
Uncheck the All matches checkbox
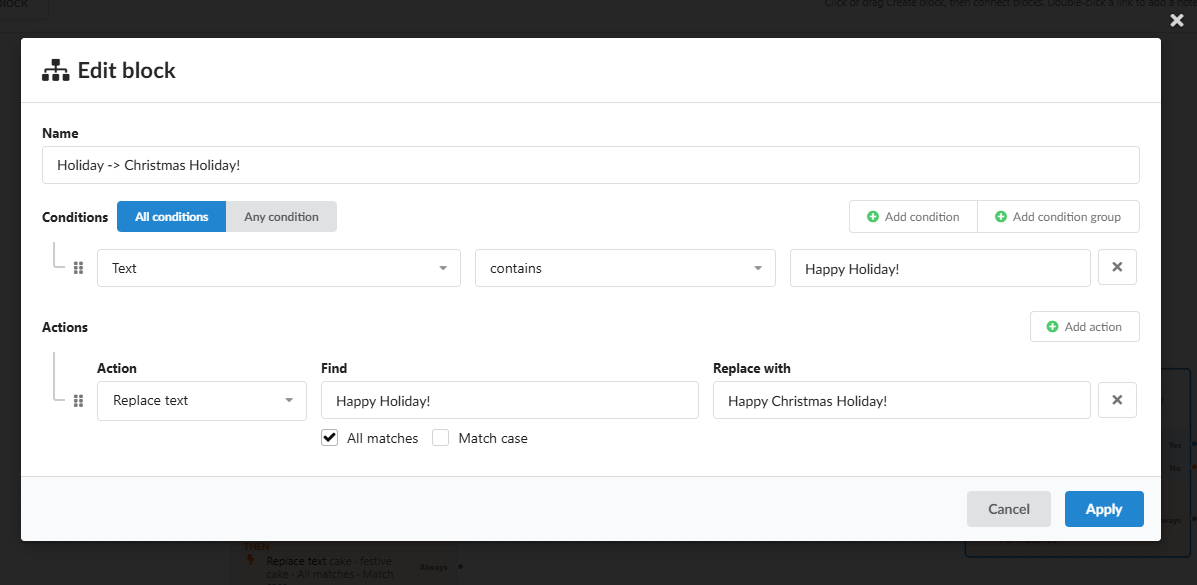[329, 438]
